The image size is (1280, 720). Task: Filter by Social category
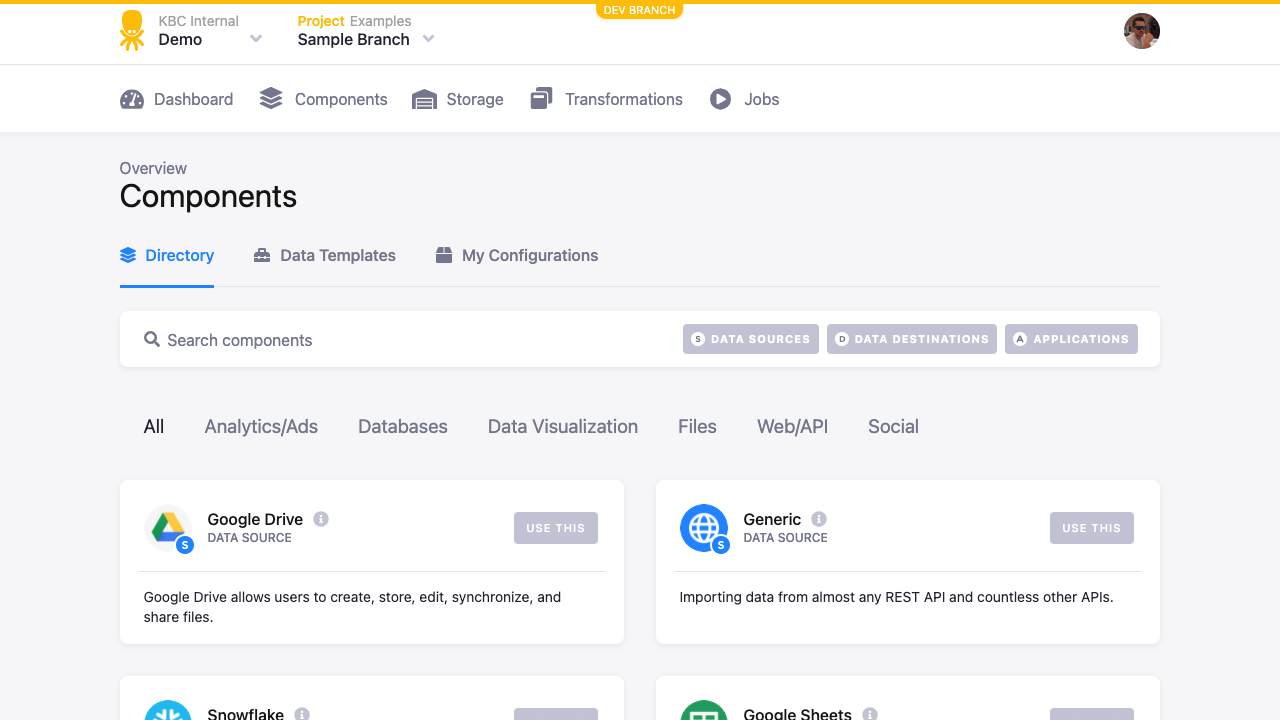(x=893, y=427)
